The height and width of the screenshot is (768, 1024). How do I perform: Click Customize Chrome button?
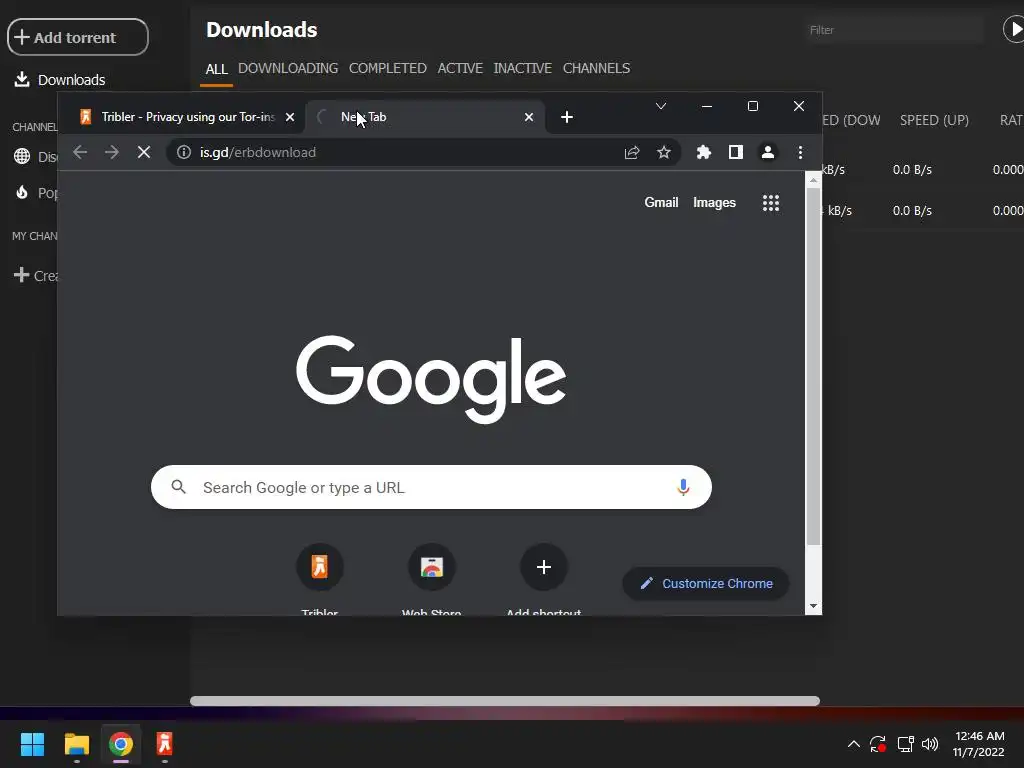pos(706,584)
